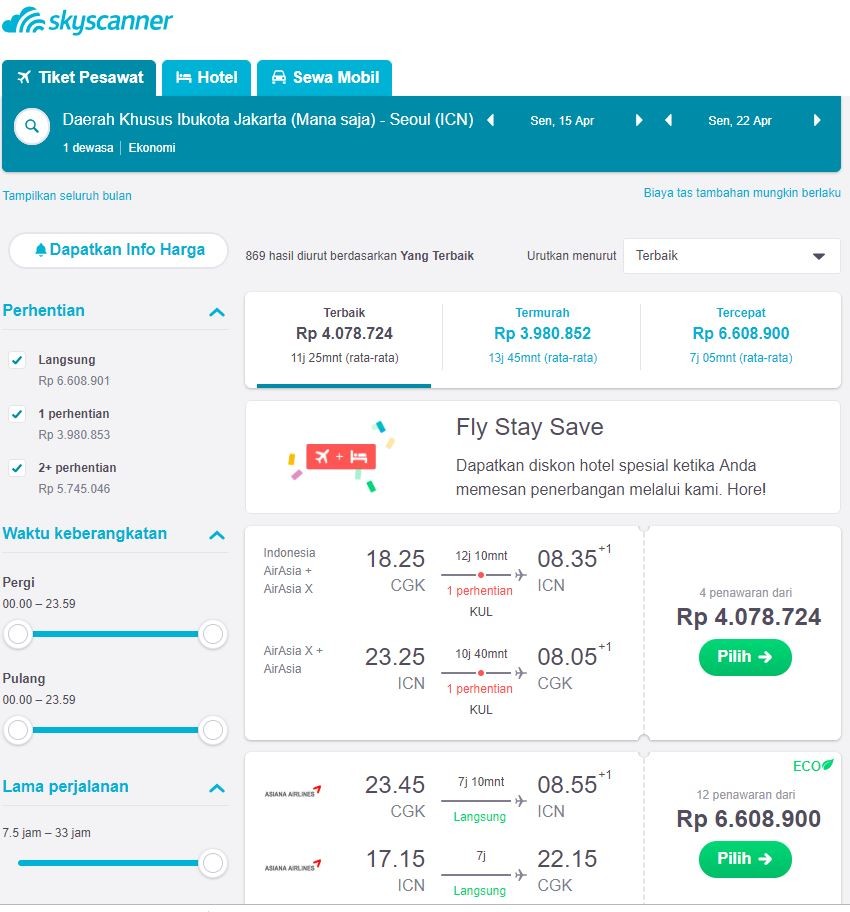Click the Lama perjalanan slider handle
Screen dimensions: 850x912
tap(212, 862)
